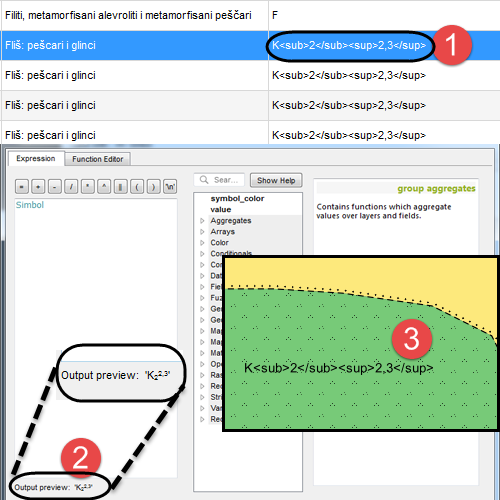
Task: Switch to the Function Editor tab
Action: (x=98, y=159)
